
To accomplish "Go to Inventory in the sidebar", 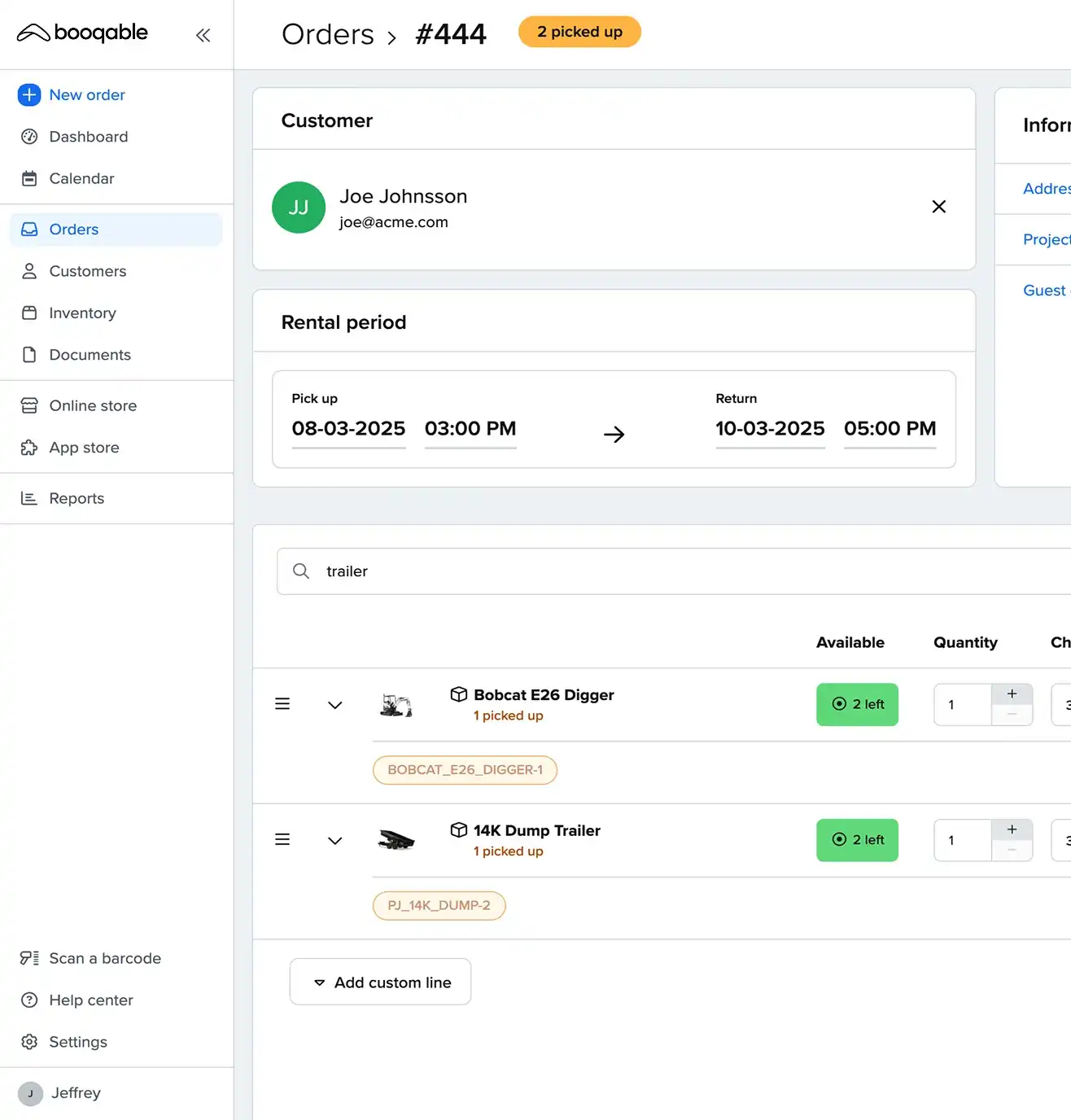I will coord(82,313).
